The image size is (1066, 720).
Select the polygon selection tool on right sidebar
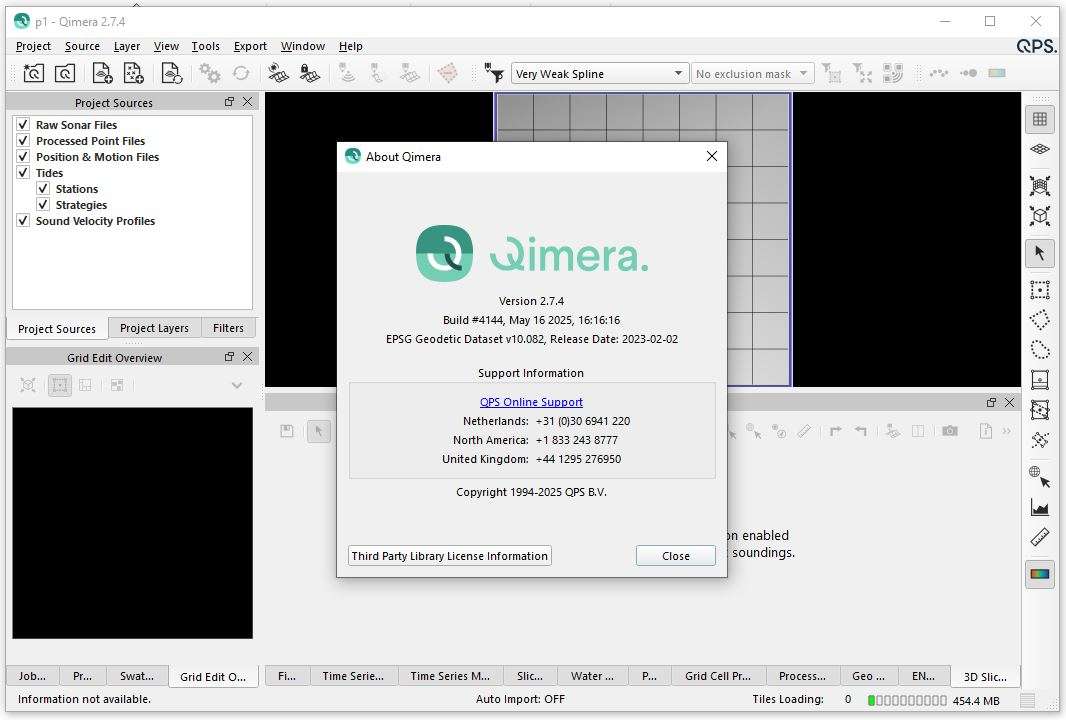(1039, 320)
